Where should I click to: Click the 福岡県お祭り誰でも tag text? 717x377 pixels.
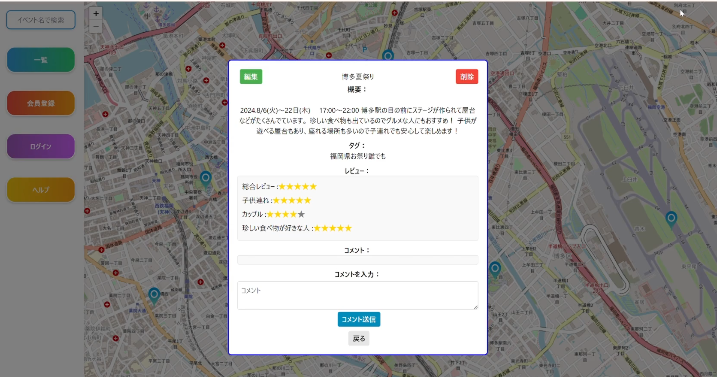click(x=358, y=156)
